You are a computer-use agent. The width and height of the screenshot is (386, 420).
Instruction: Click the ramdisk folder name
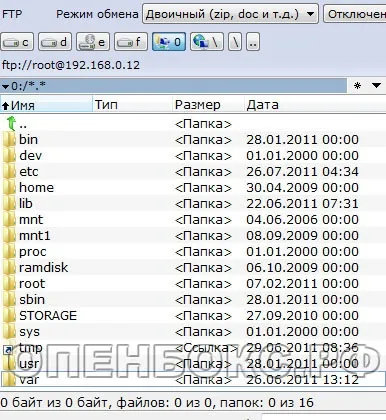click(43, 268)
